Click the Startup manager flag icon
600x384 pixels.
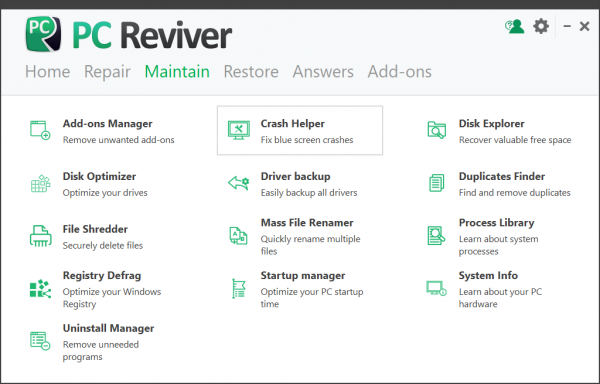tap(239, 288)
